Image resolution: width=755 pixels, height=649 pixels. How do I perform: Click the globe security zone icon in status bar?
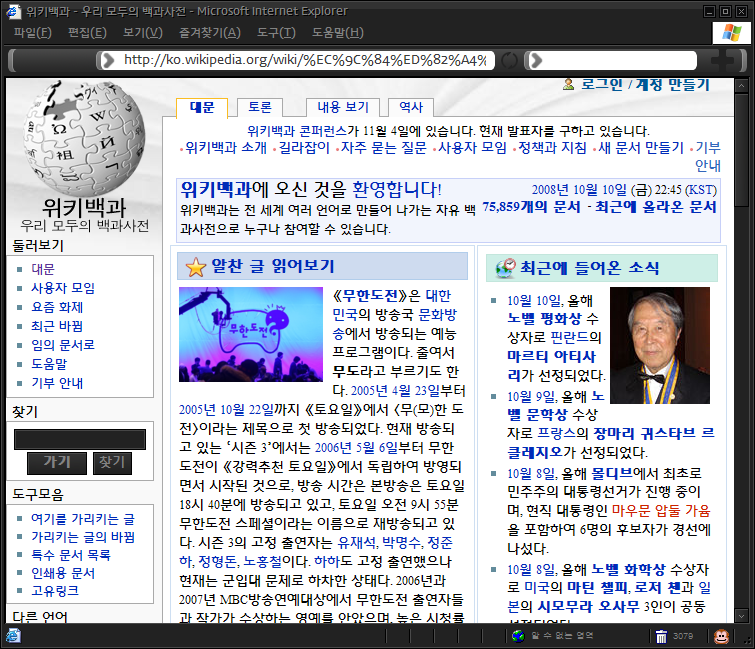coord(518,636)
